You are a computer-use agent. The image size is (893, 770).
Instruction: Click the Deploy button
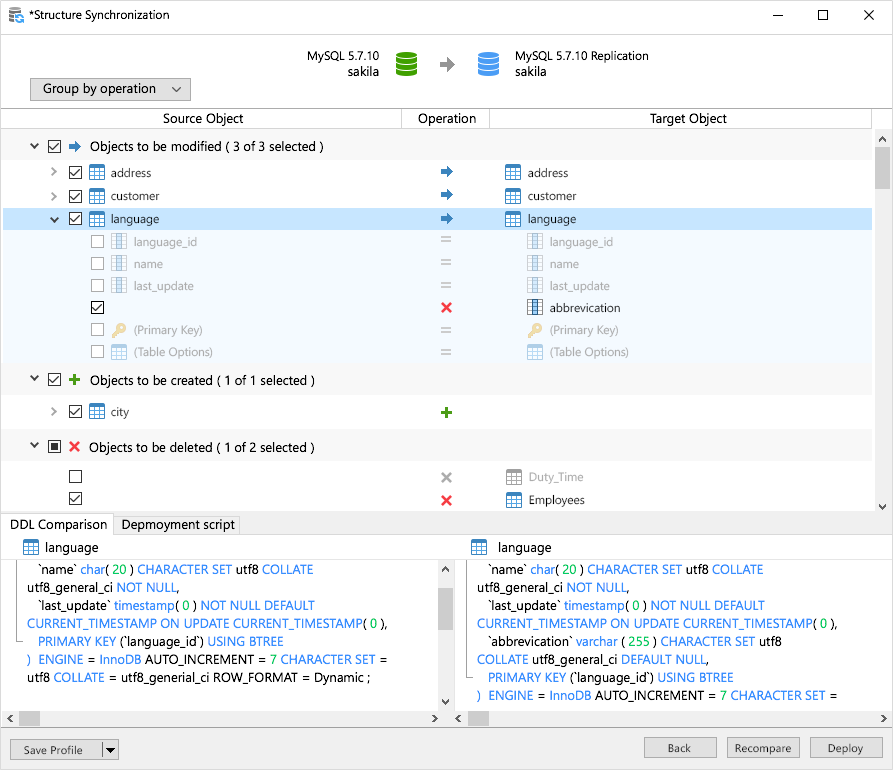(845, 748)
